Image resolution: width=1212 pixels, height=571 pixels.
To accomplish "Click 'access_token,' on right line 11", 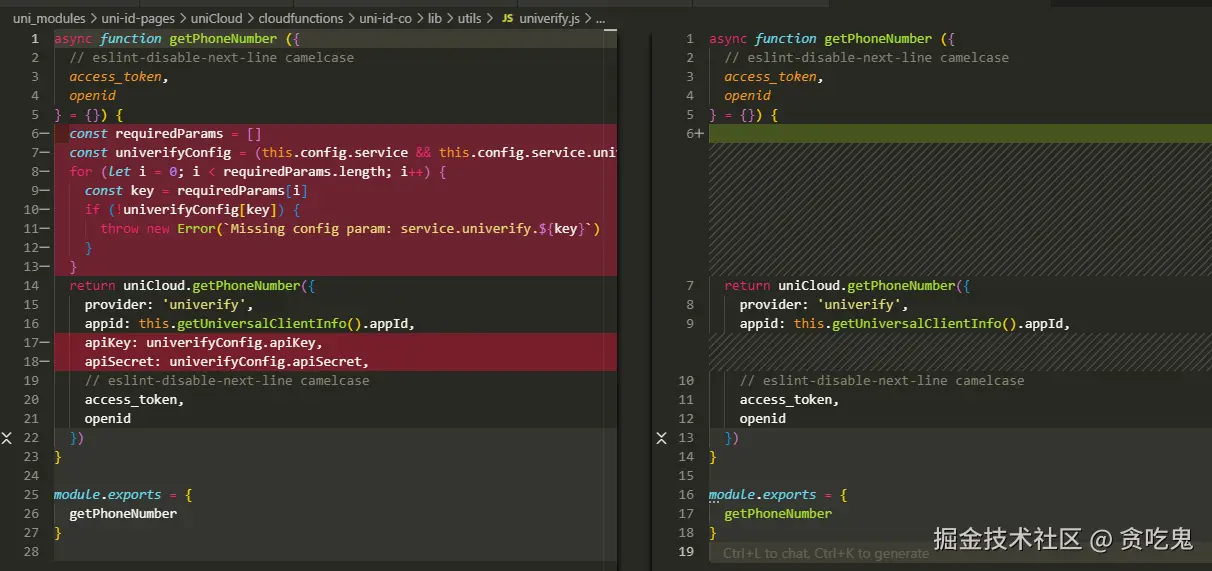I will tap(789, 400).
